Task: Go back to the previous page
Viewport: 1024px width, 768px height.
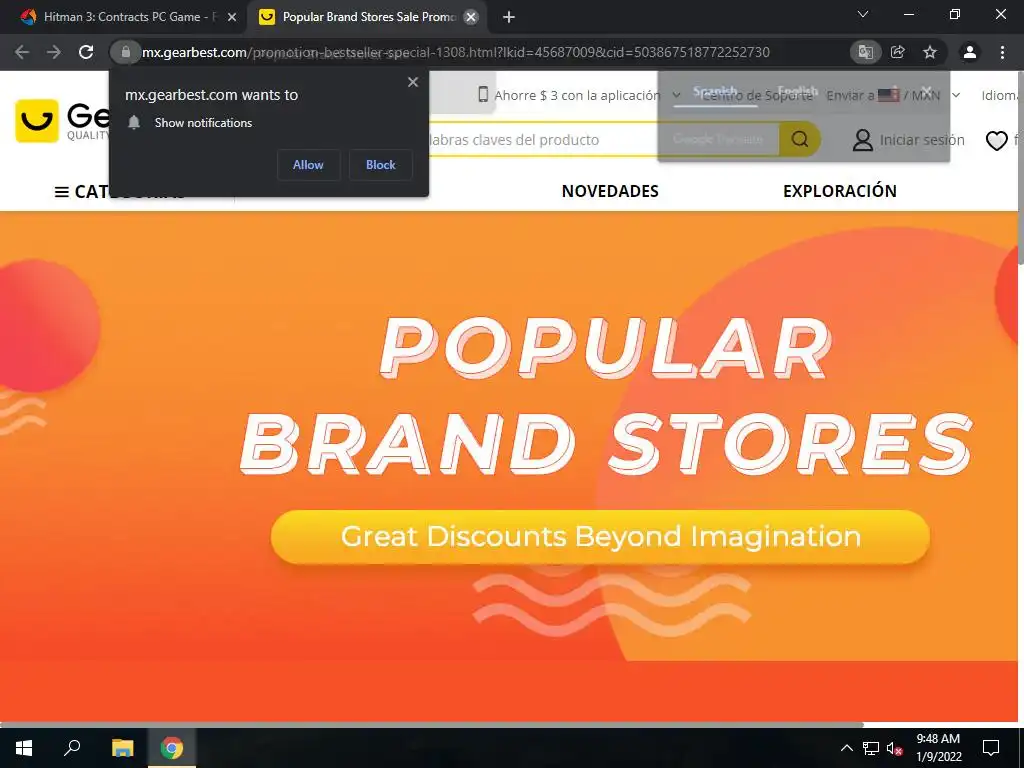Action: coord(22,52)
